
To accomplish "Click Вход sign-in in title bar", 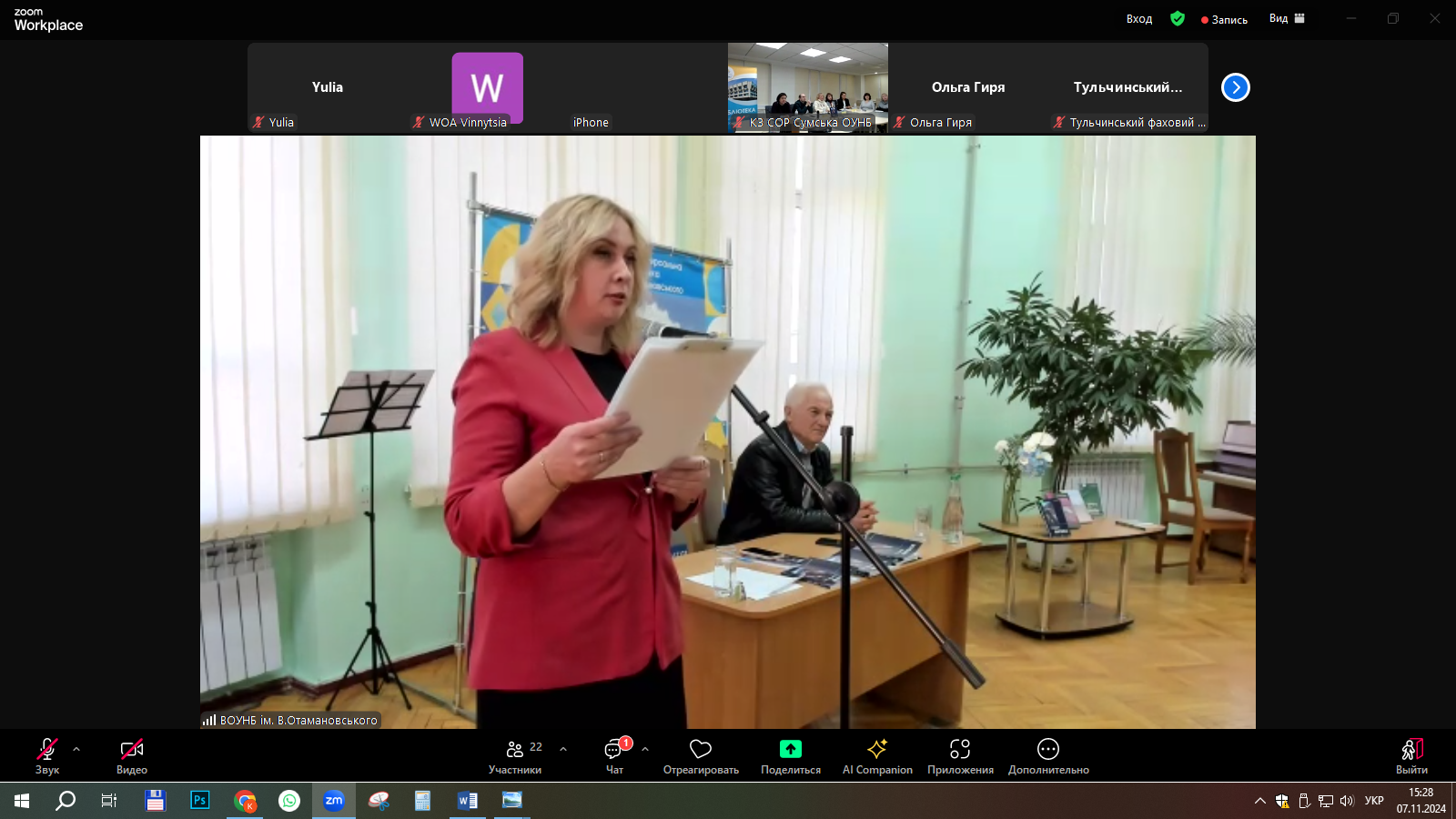I will tap(1138, 19).
